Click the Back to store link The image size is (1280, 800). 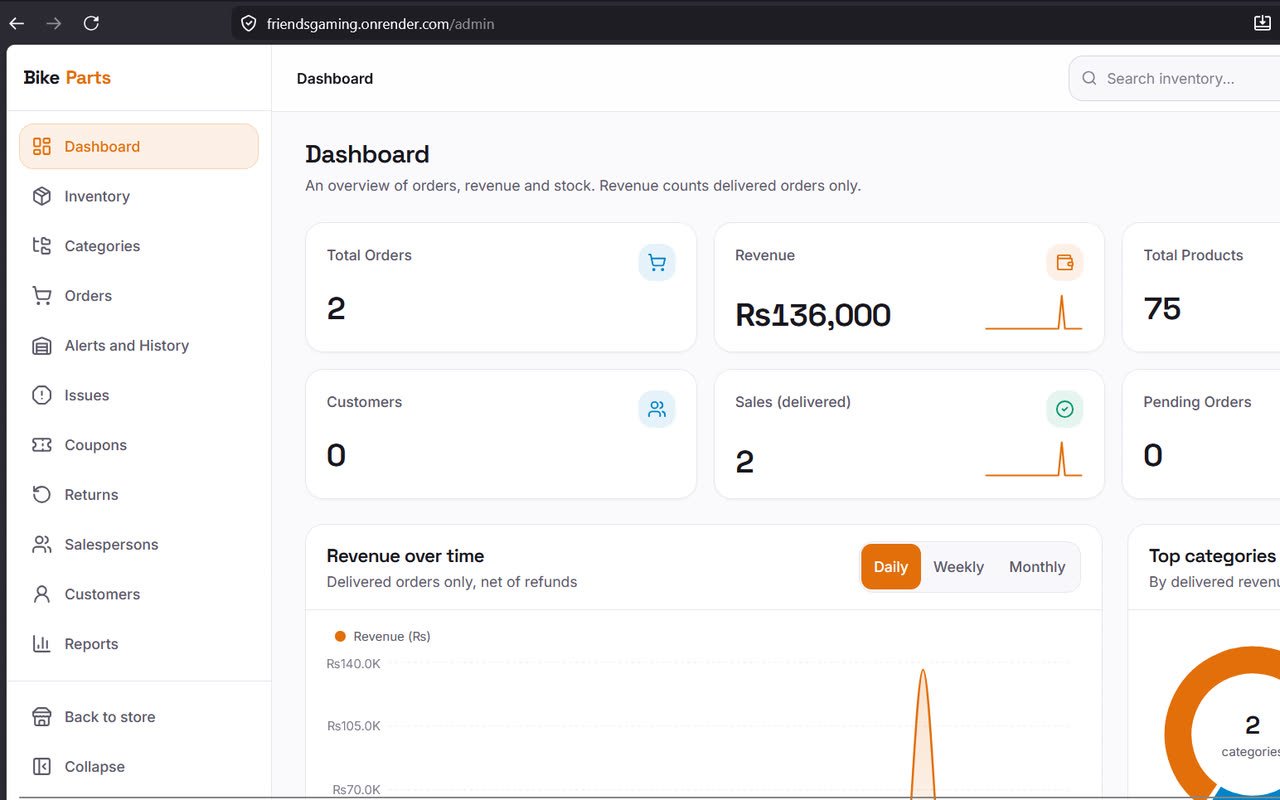(x=139, y=717)
